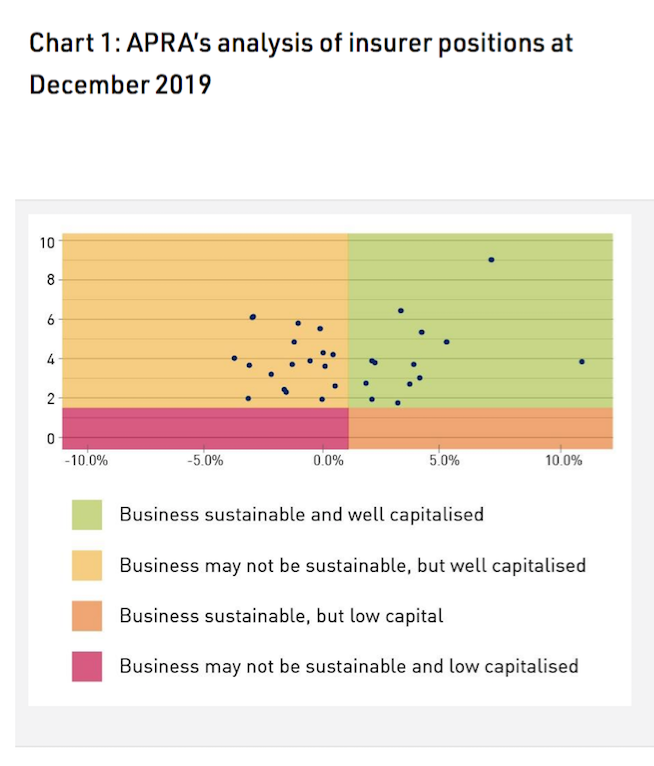Click the pink low-capital unsustainable region
Screen dimensions: 654x766
tap(205, 428)
